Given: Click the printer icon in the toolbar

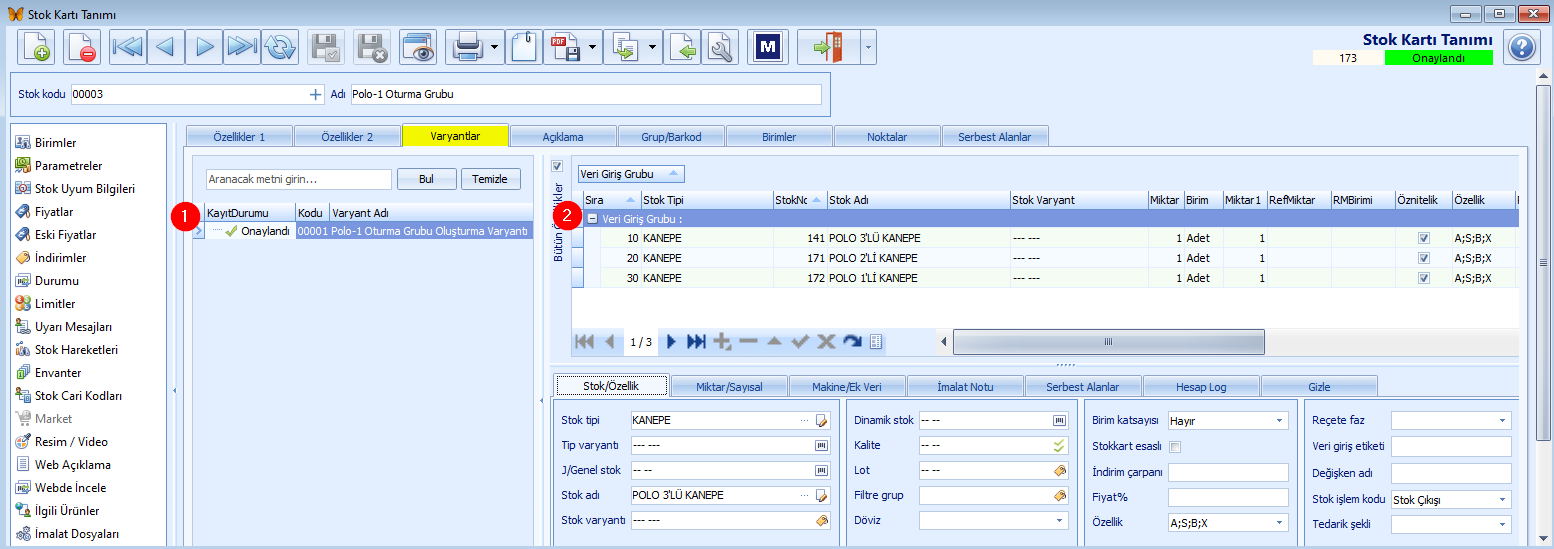Looking at the screenshot, I should point(468,47).
